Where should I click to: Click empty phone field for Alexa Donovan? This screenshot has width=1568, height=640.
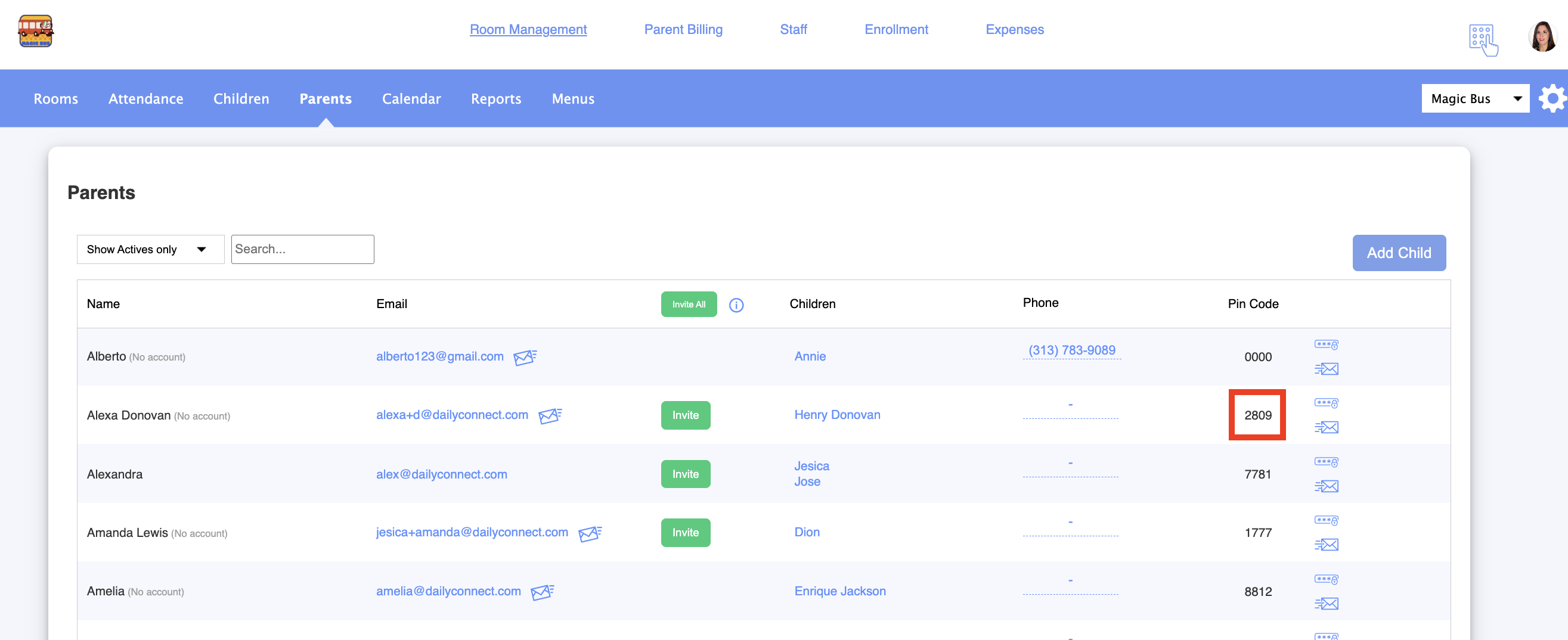pyautogui.click(x=1070, y=409)
